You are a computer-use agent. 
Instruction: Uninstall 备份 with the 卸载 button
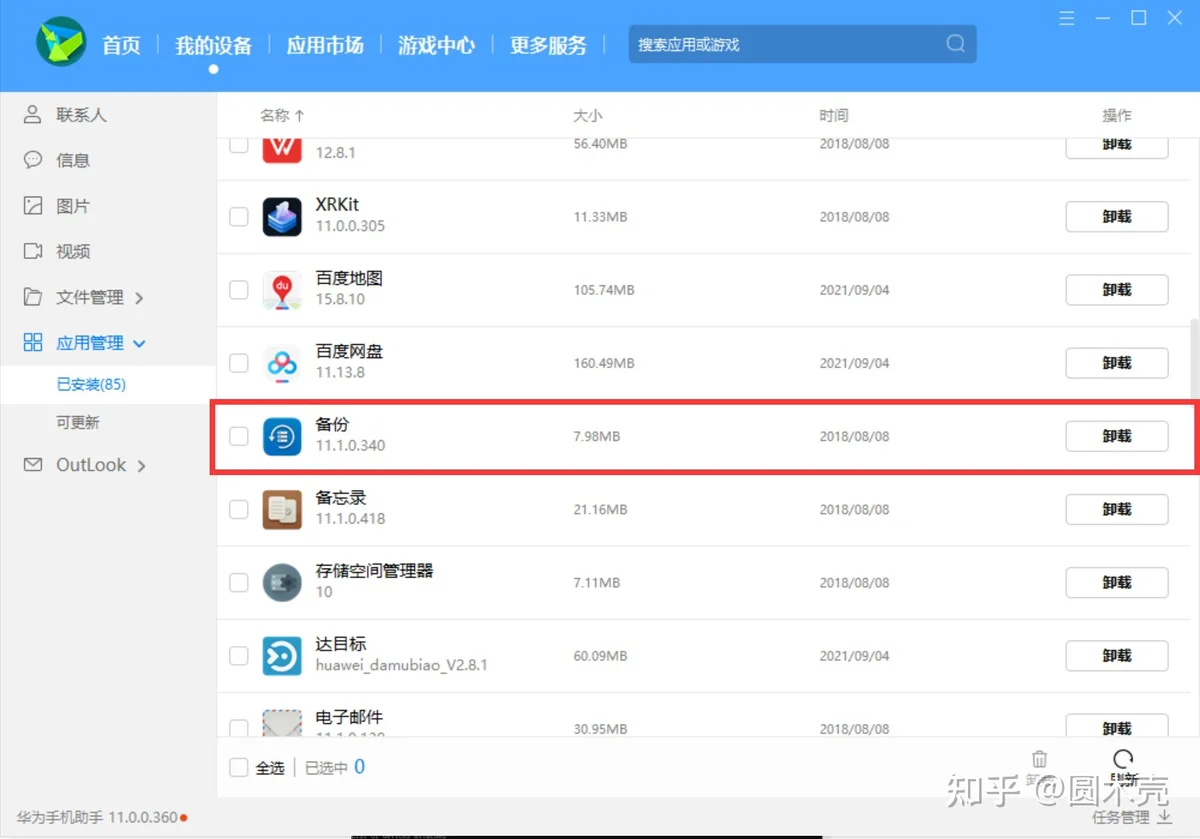point(1117,436)
